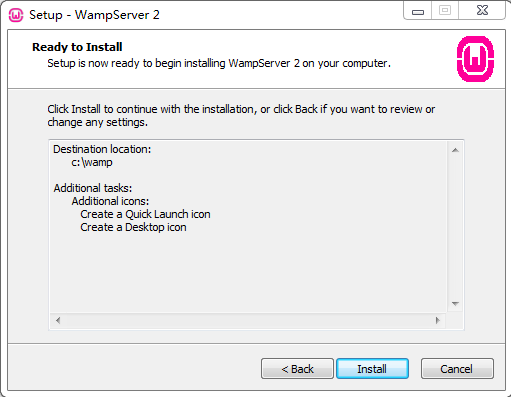The image size is (511, 397).
Task: Close the setup window
Action: (482, 11)
